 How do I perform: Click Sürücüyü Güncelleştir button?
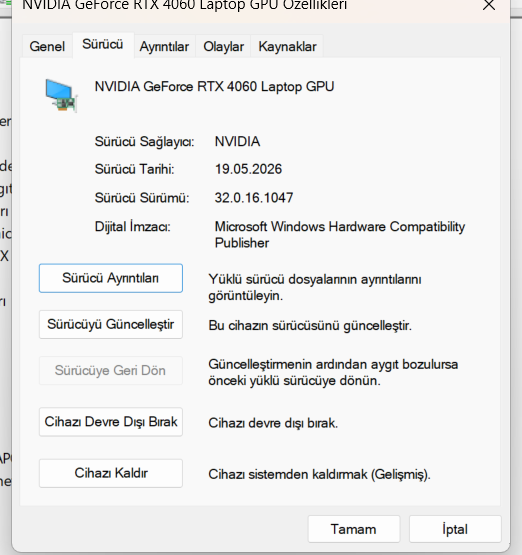point(111,325)
